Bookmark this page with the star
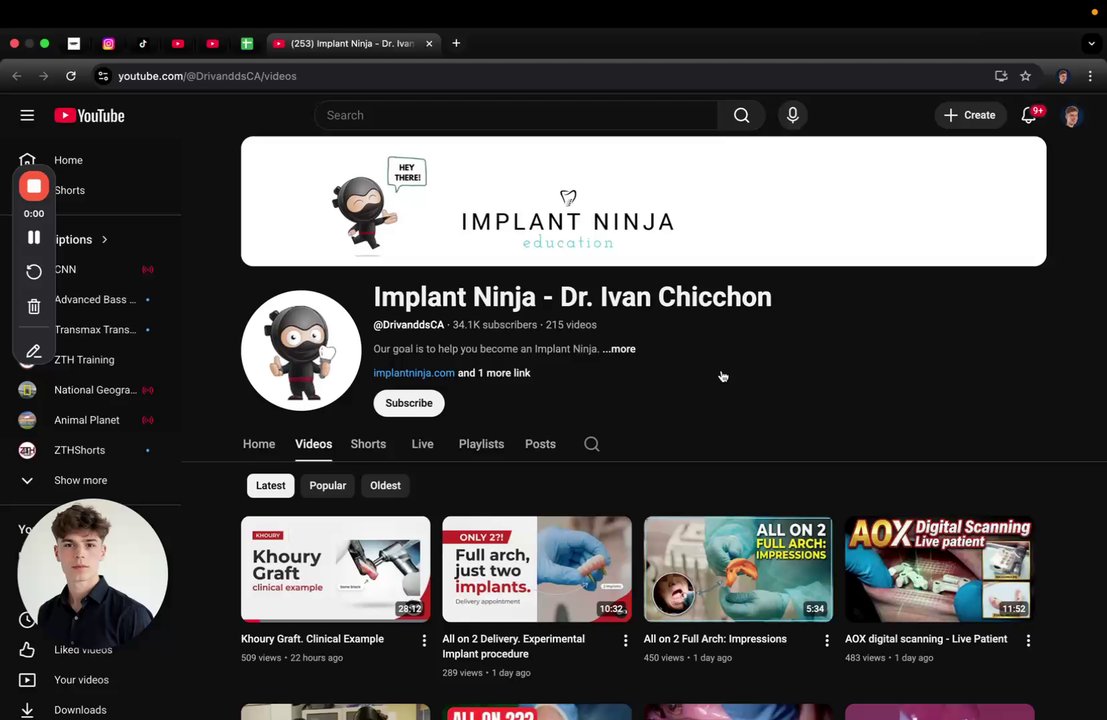The image size is (1107, 720). pos(1026,76)
